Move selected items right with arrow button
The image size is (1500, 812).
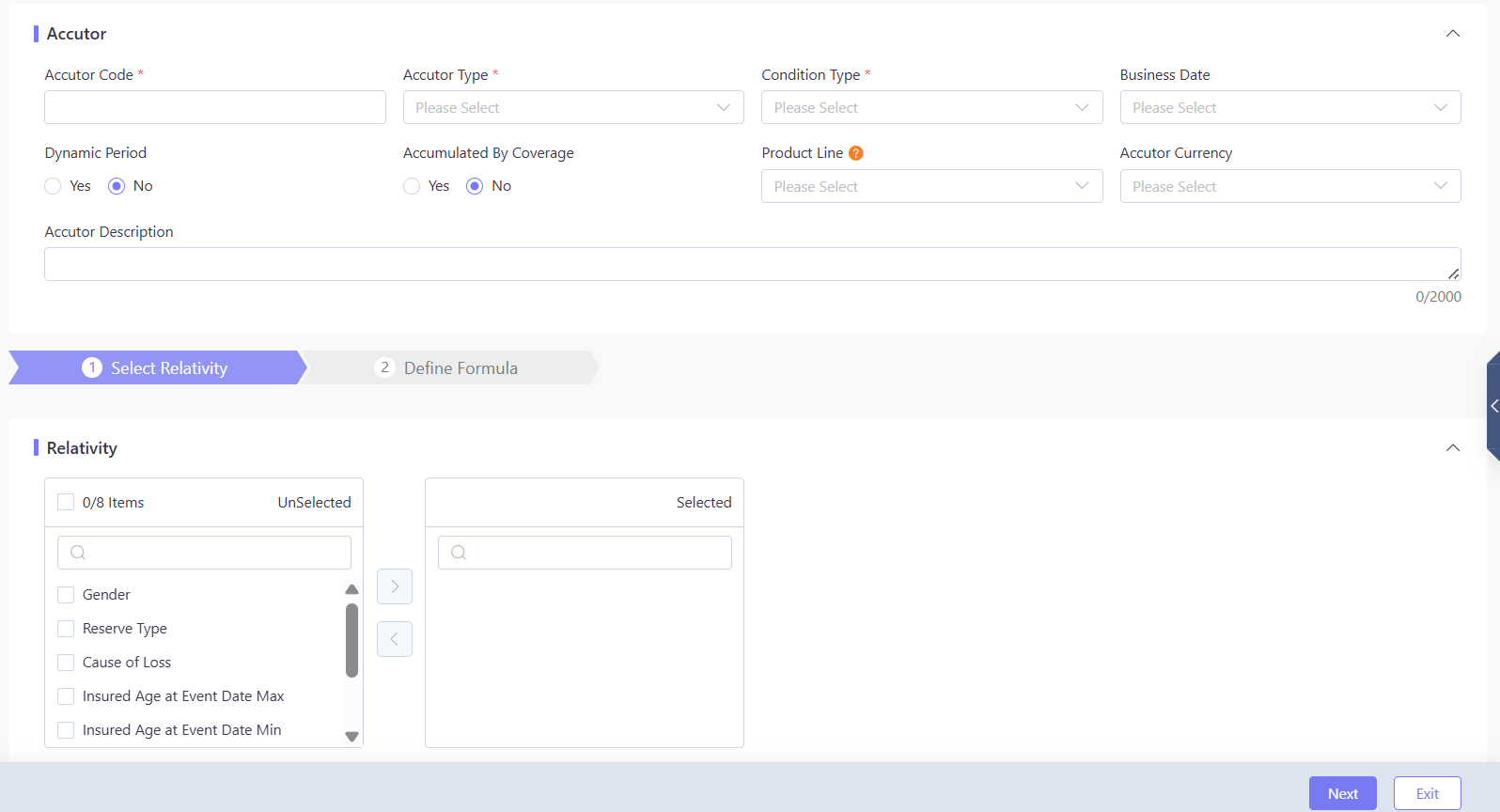(395, 586)
